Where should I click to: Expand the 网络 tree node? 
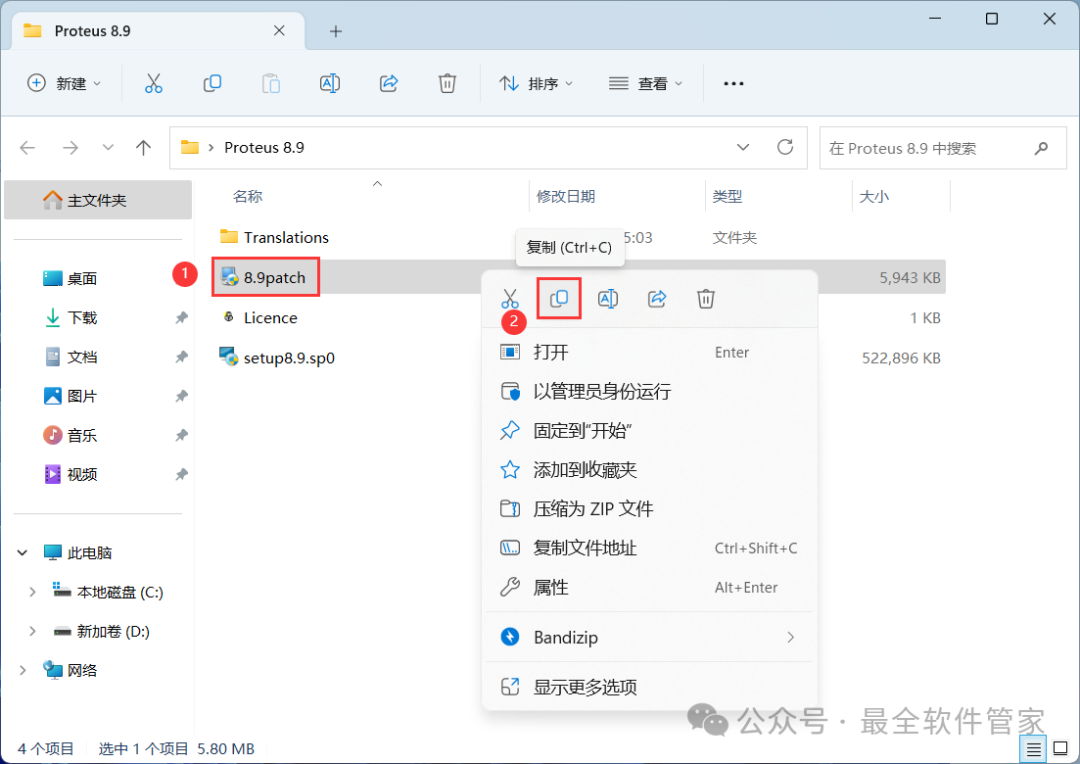(23, 670)
